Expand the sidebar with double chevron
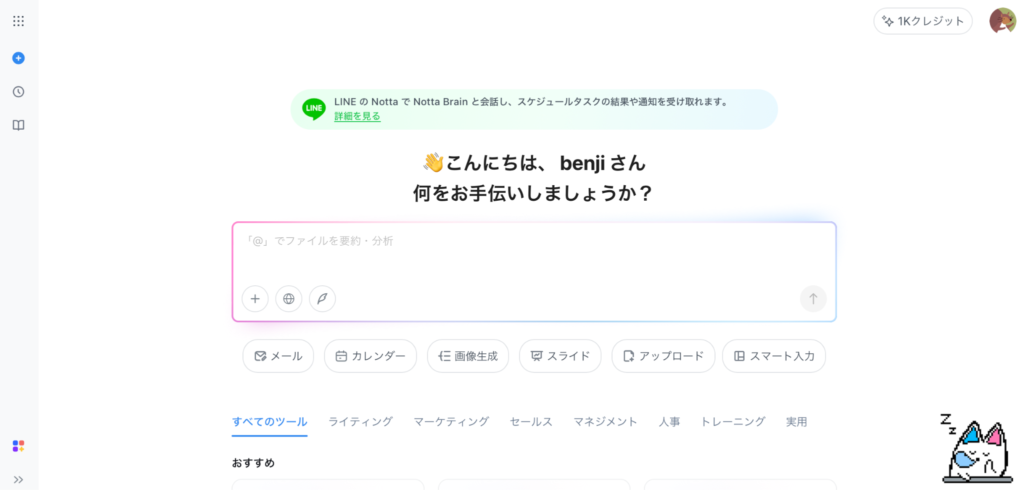Viewport: 1024px width, 490px height. coord(18,480)
